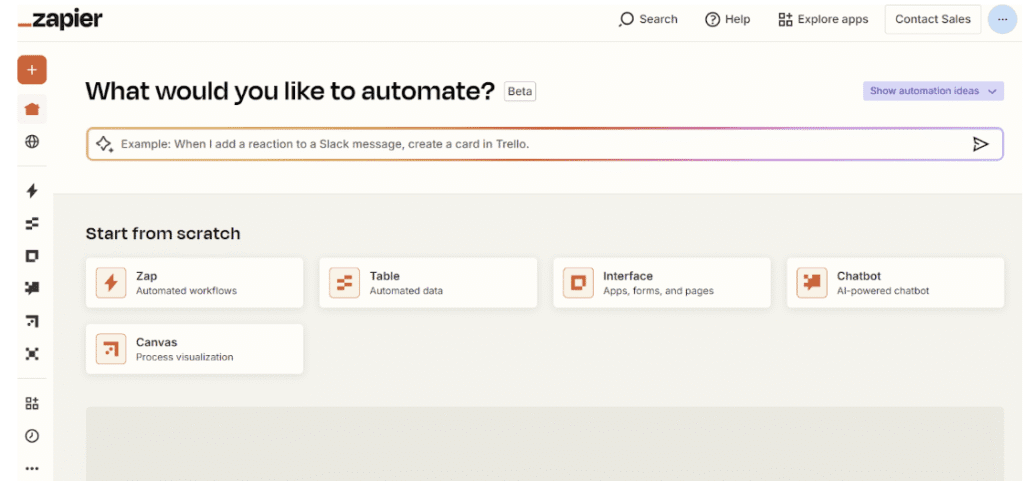Open Canvas icon in the sidebar

32,321
